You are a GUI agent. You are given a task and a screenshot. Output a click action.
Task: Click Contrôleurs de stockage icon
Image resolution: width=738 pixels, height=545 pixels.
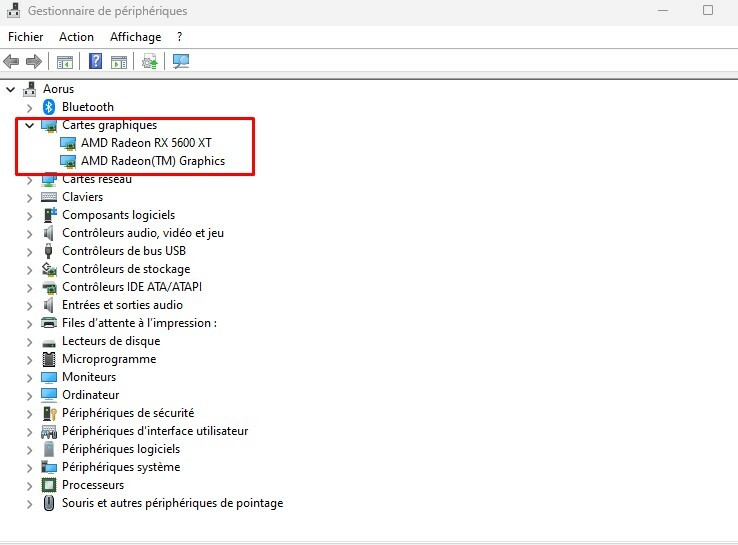tap(49, 269)
